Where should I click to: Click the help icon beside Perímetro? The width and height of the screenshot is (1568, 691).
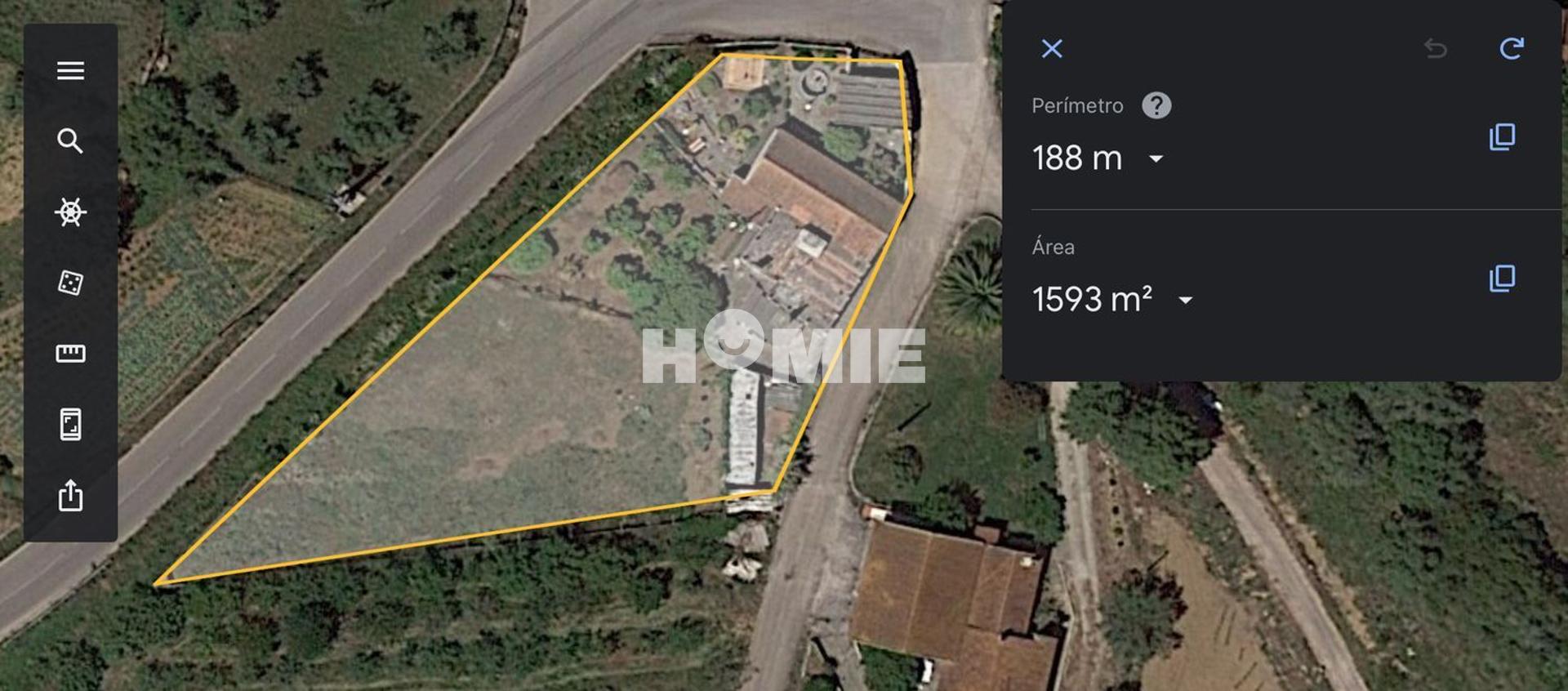(1156, 105)
